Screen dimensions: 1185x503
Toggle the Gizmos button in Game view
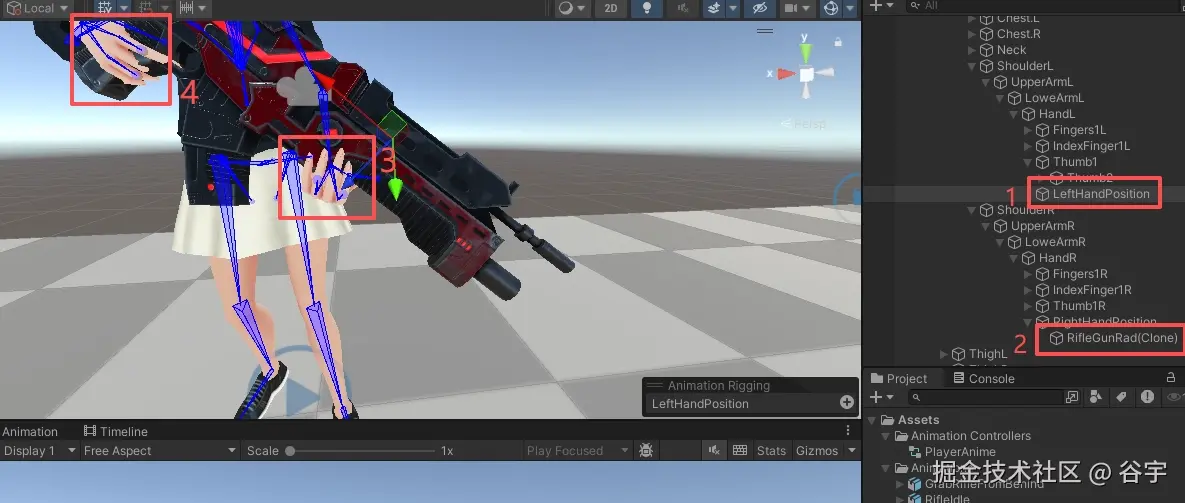pyautogui.click(x=817, y=450)
